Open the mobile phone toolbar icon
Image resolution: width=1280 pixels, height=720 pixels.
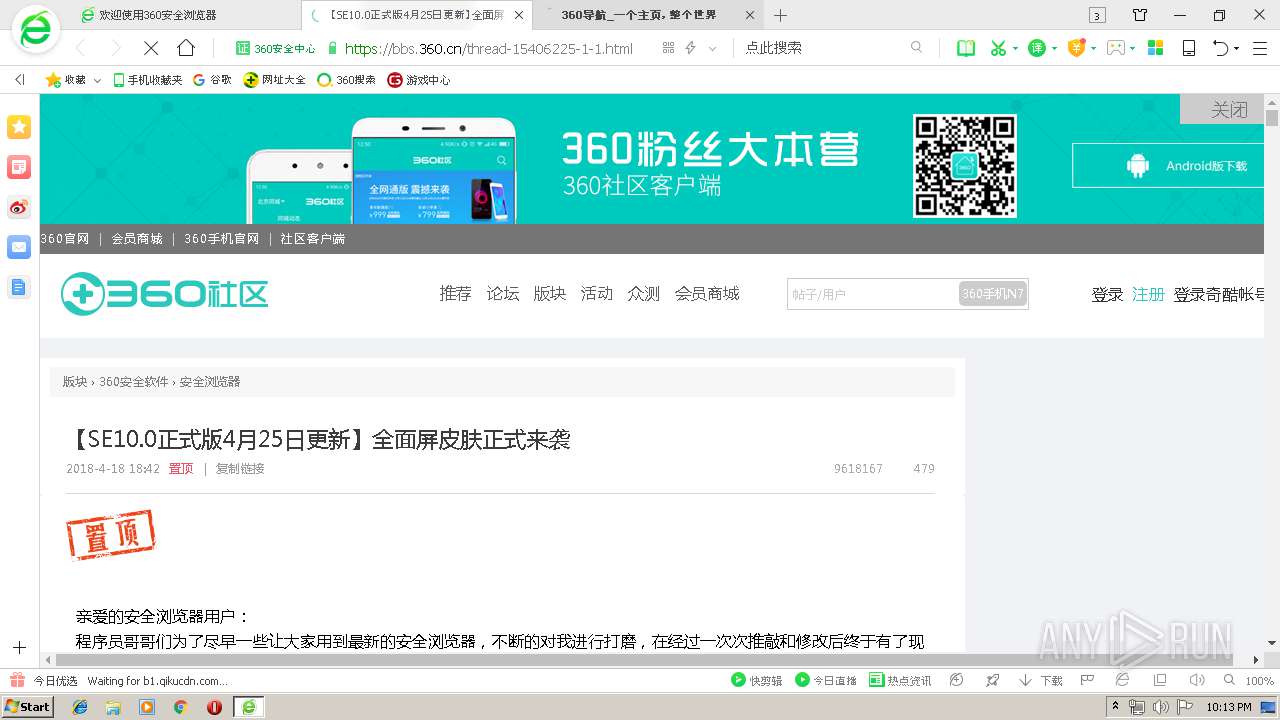coord(1189,48)
